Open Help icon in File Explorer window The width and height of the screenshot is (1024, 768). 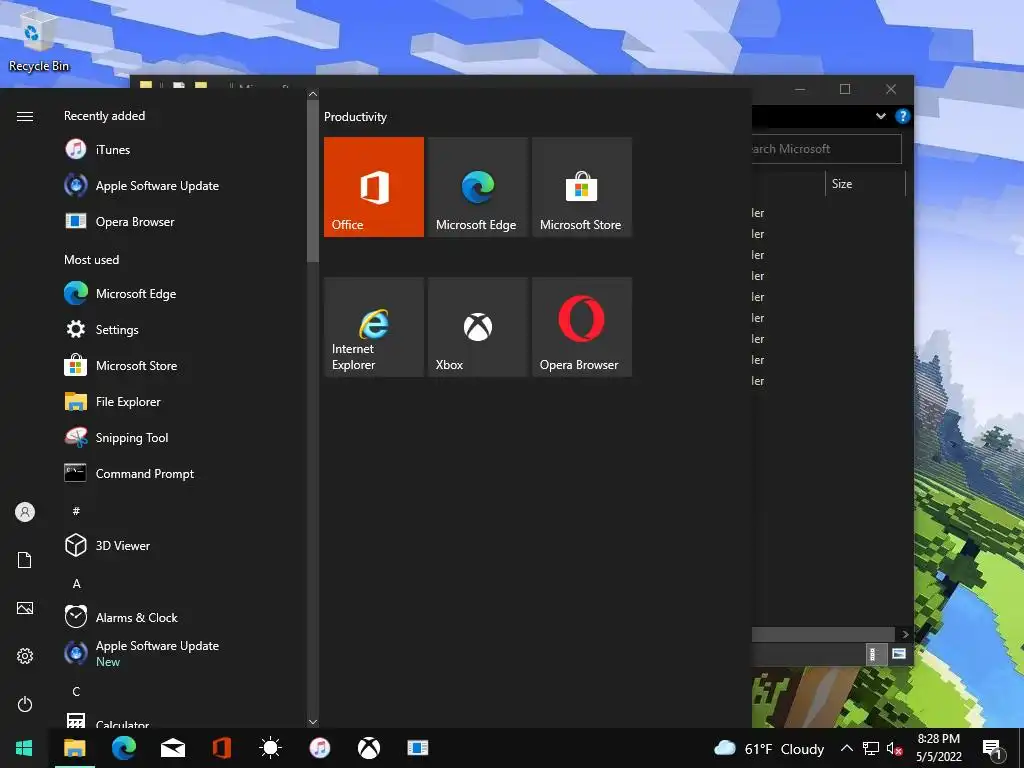pyautogui.click(x=903, y=116)
